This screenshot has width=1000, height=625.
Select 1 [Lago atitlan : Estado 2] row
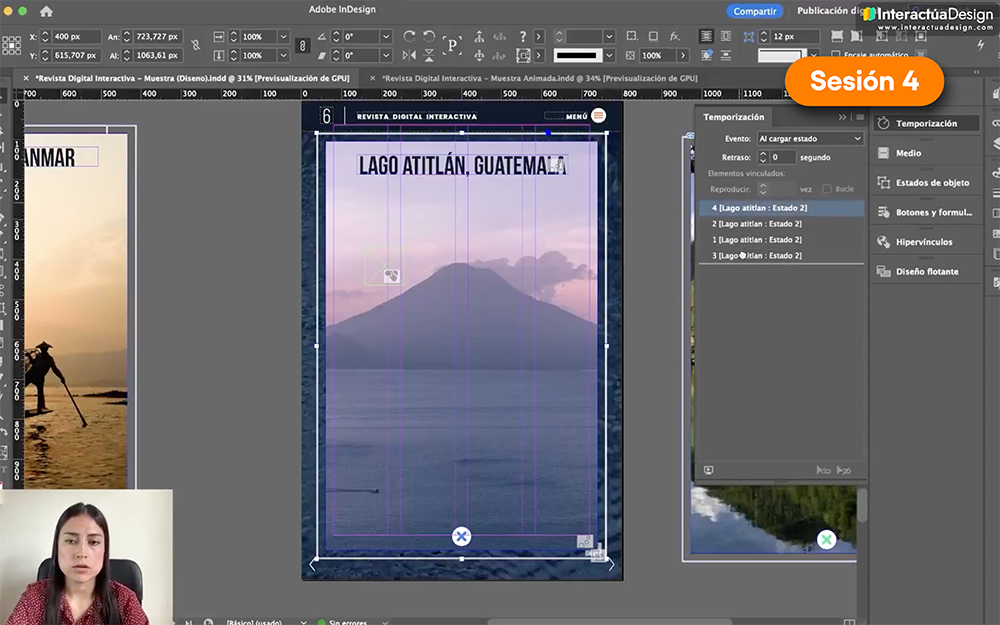781,240
